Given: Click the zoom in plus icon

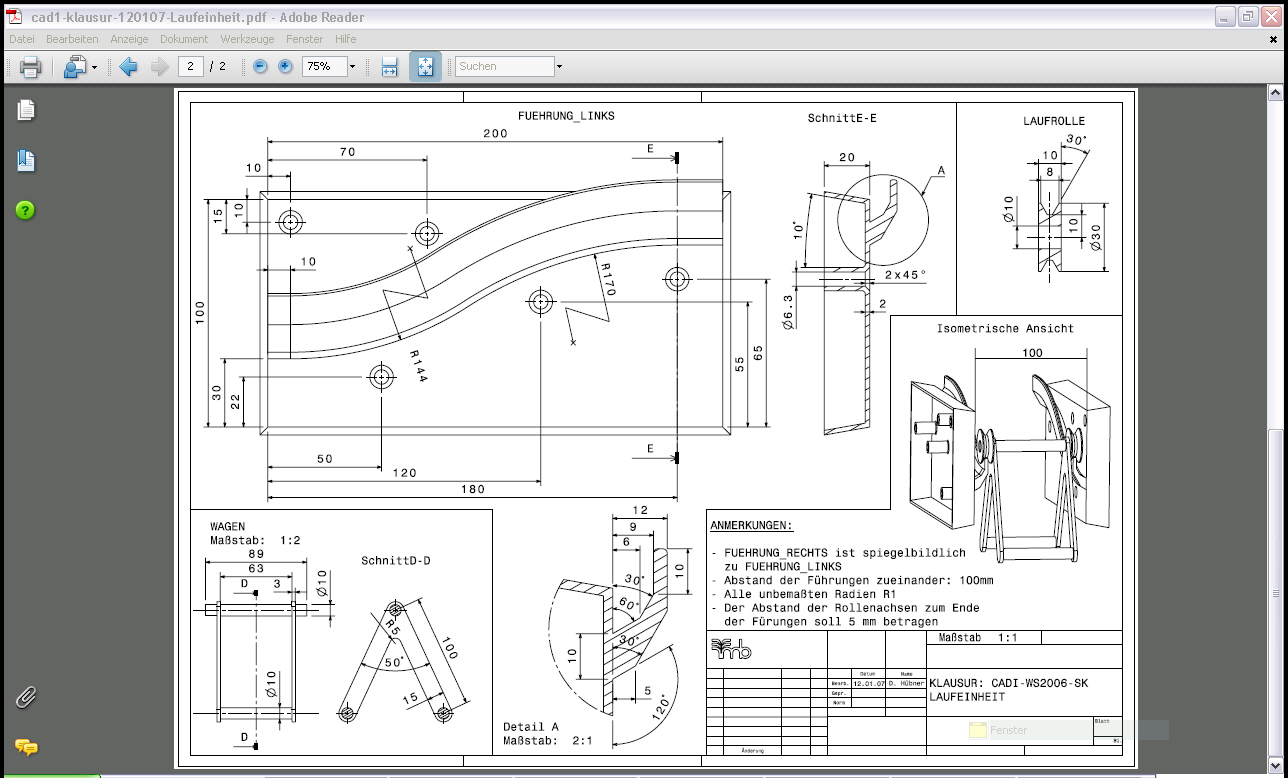Looking at the screenshot, I should coord(285,67).
